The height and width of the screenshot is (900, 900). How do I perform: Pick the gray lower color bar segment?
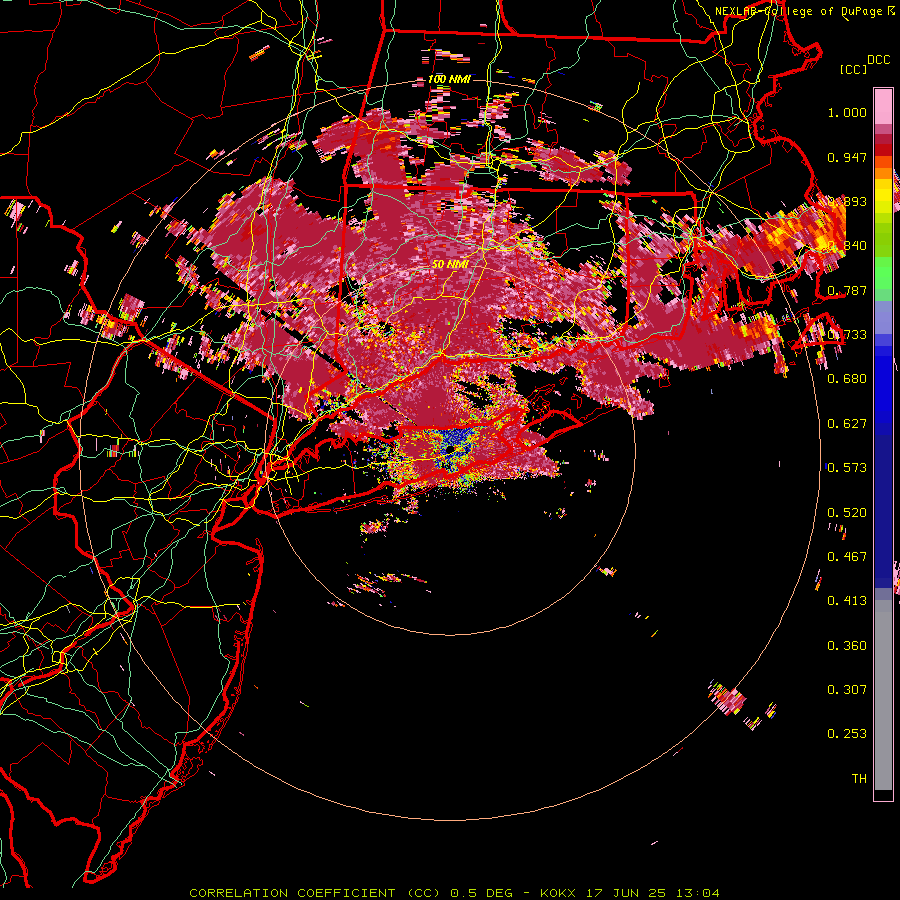(x=883, y=695)
